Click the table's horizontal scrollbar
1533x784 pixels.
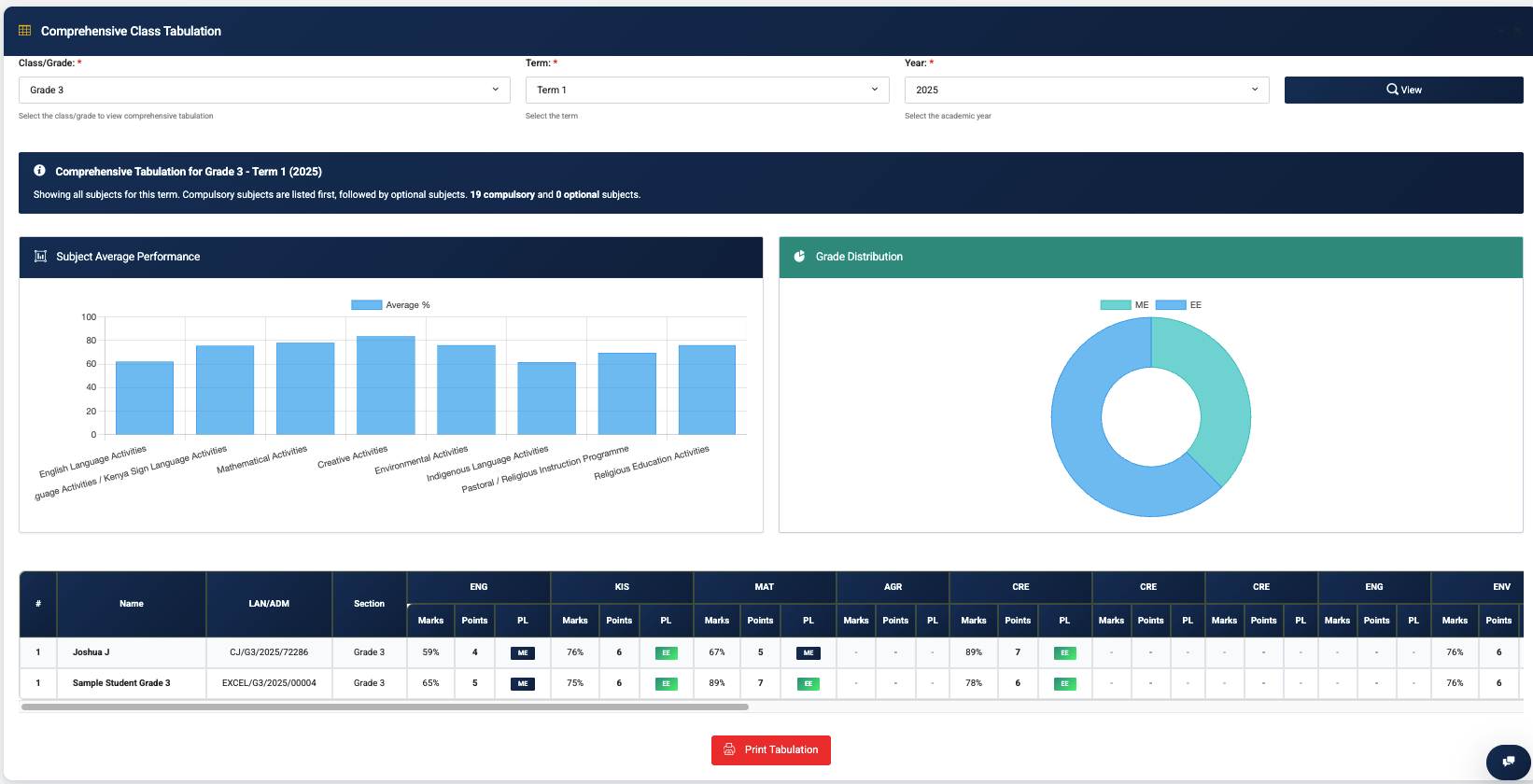[x=385, y=707]
